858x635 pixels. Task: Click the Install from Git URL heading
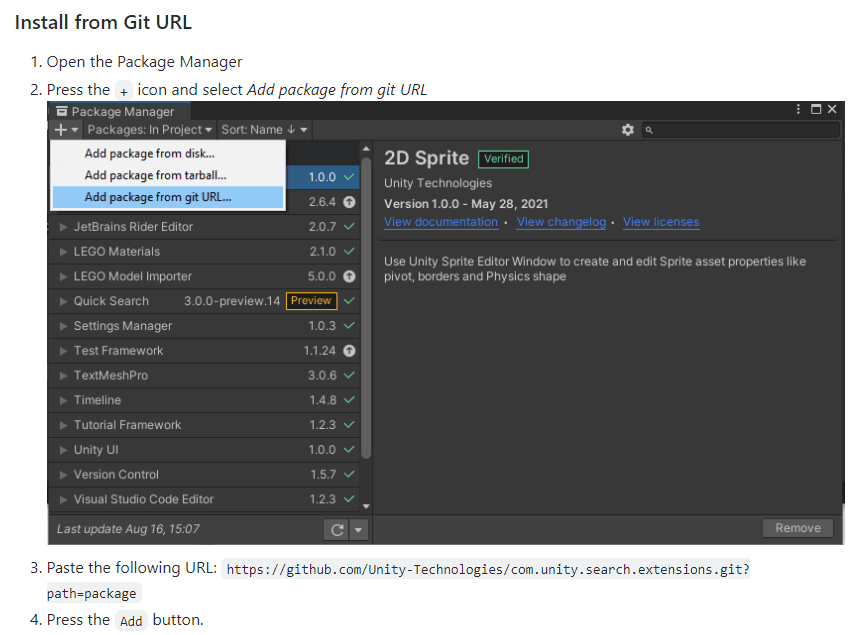coord(103,22)
